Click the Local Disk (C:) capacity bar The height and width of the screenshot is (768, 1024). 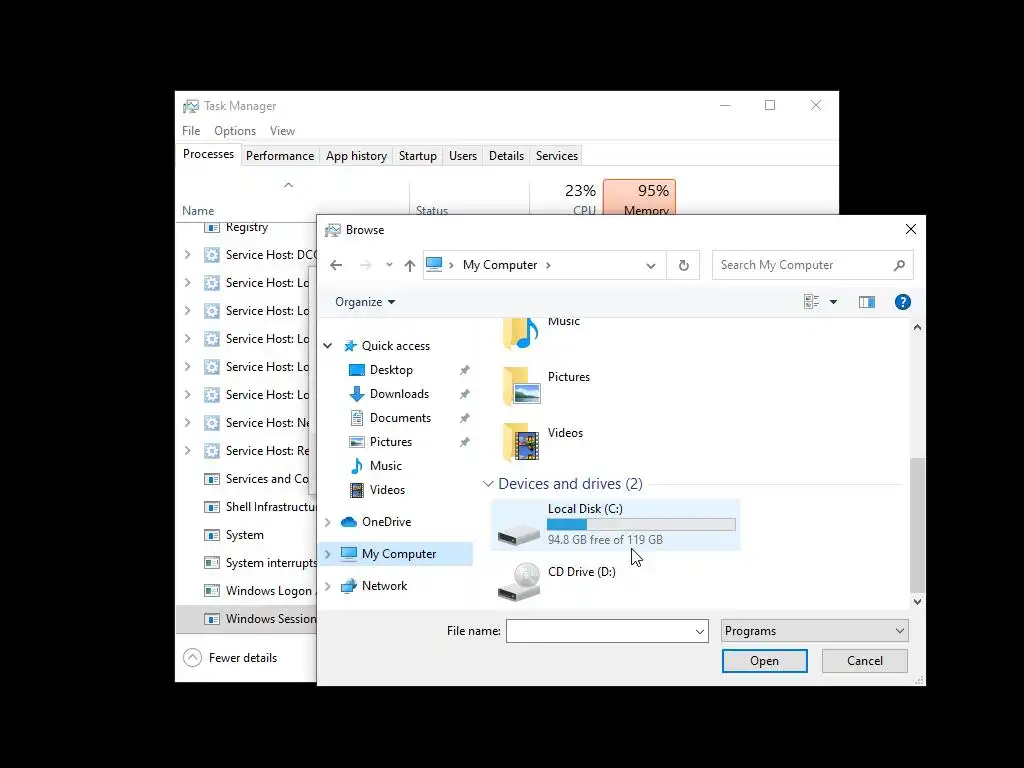(641, 524)
